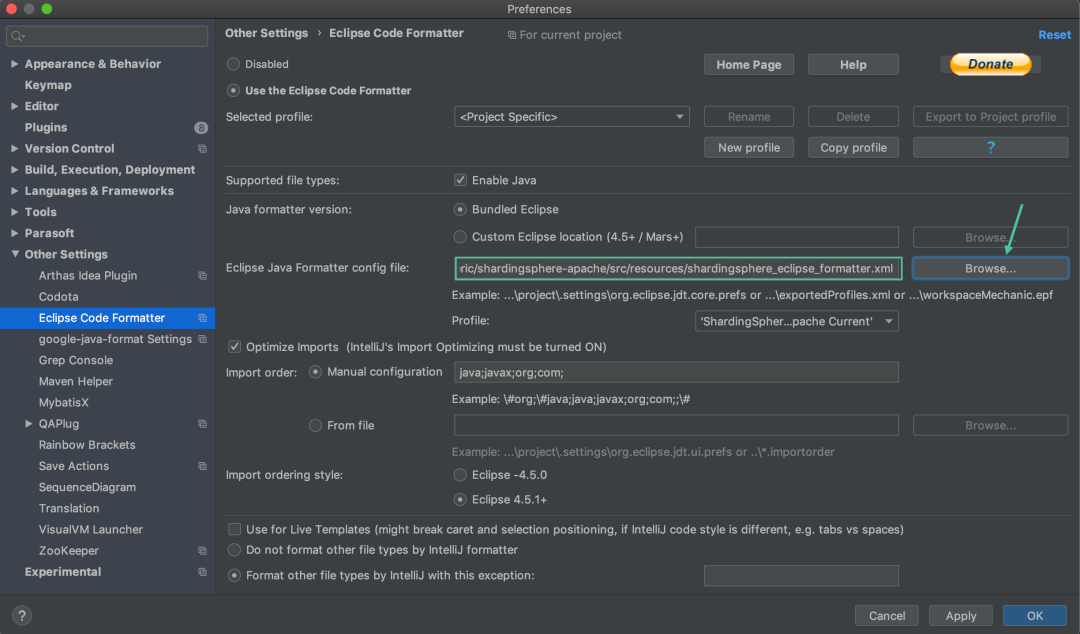Open help via the circled ? icon bottom-left
The width and height of the screenshot is (1080, 634).
tap(21, 615)
